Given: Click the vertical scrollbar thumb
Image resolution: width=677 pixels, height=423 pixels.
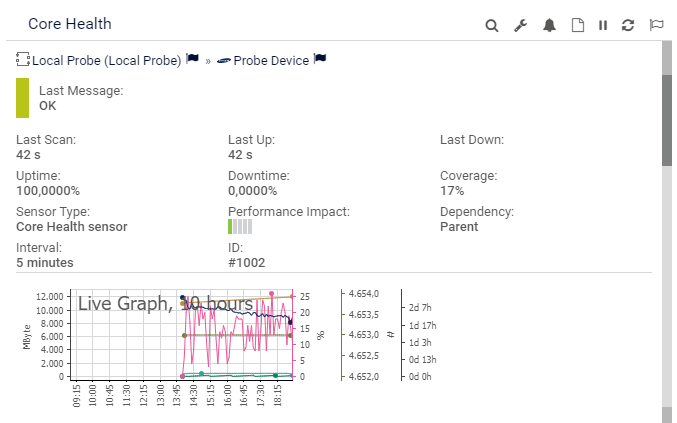Looking at the screenshot, I should (x=667, y=118).
